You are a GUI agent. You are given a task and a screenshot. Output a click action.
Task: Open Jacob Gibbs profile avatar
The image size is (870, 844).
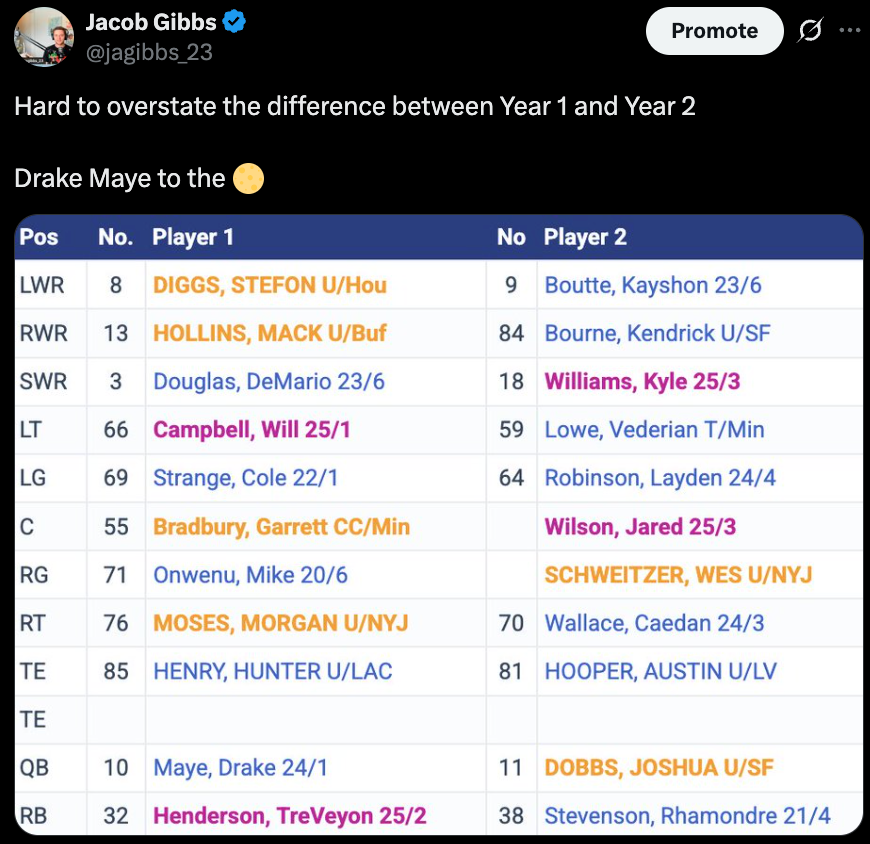[x=44, y=37]
